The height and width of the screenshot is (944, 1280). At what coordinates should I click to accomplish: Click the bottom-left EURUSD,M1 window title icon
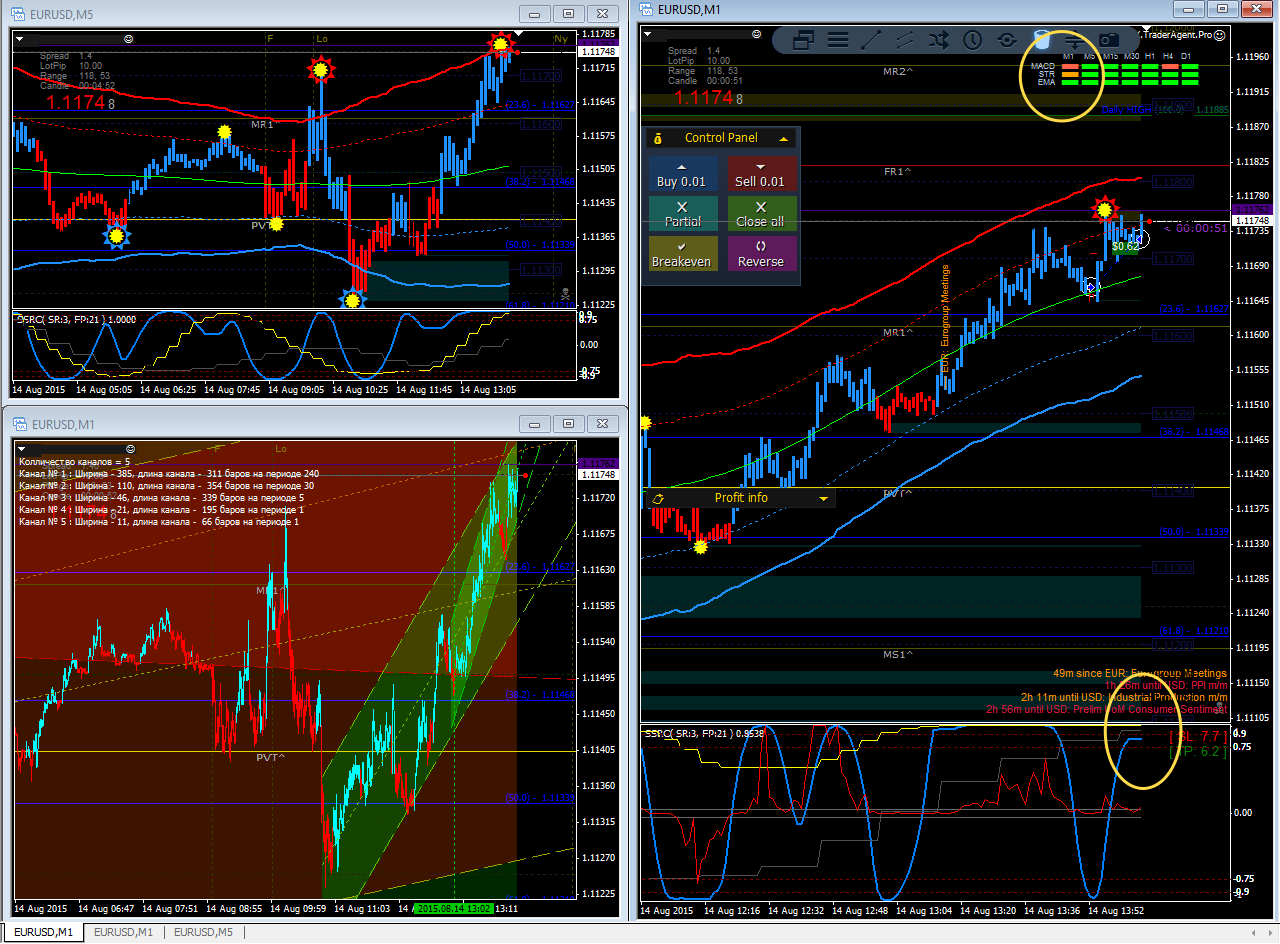point(19,423)
